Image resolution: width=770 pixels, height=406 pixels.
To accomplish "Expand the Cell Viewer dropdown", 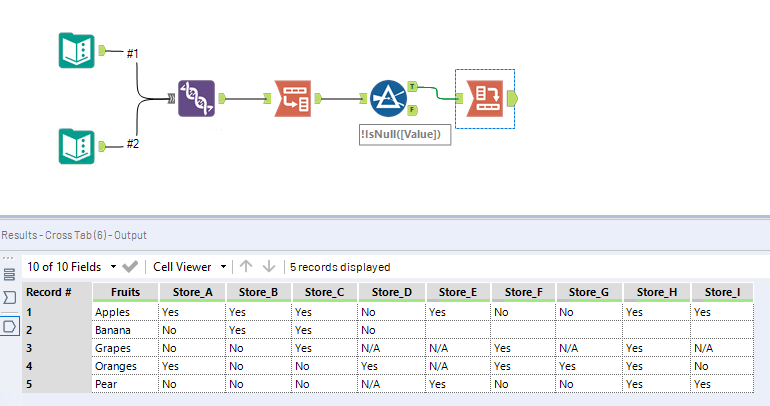I will click(189, 267).
